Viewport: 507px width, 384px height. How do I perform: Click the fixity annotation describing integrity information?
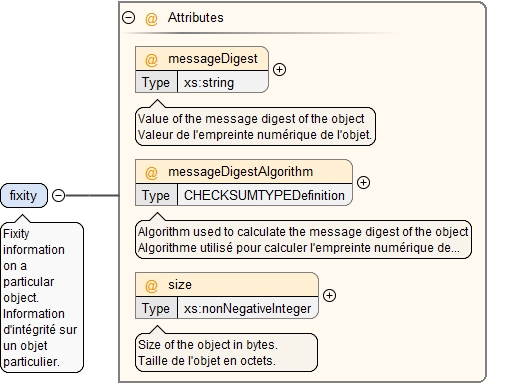tap(42, 297)
